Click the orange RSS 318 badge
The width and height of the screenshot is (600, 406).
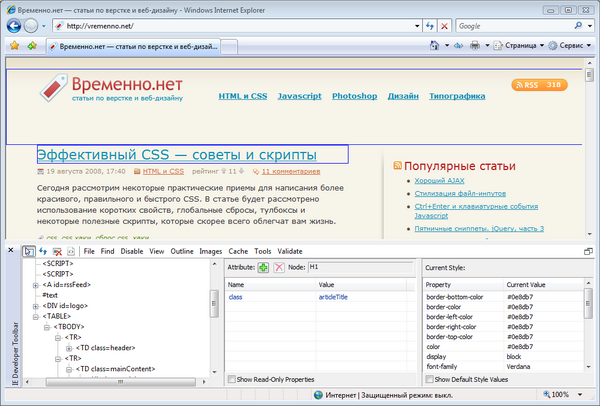tap(539, 85)
